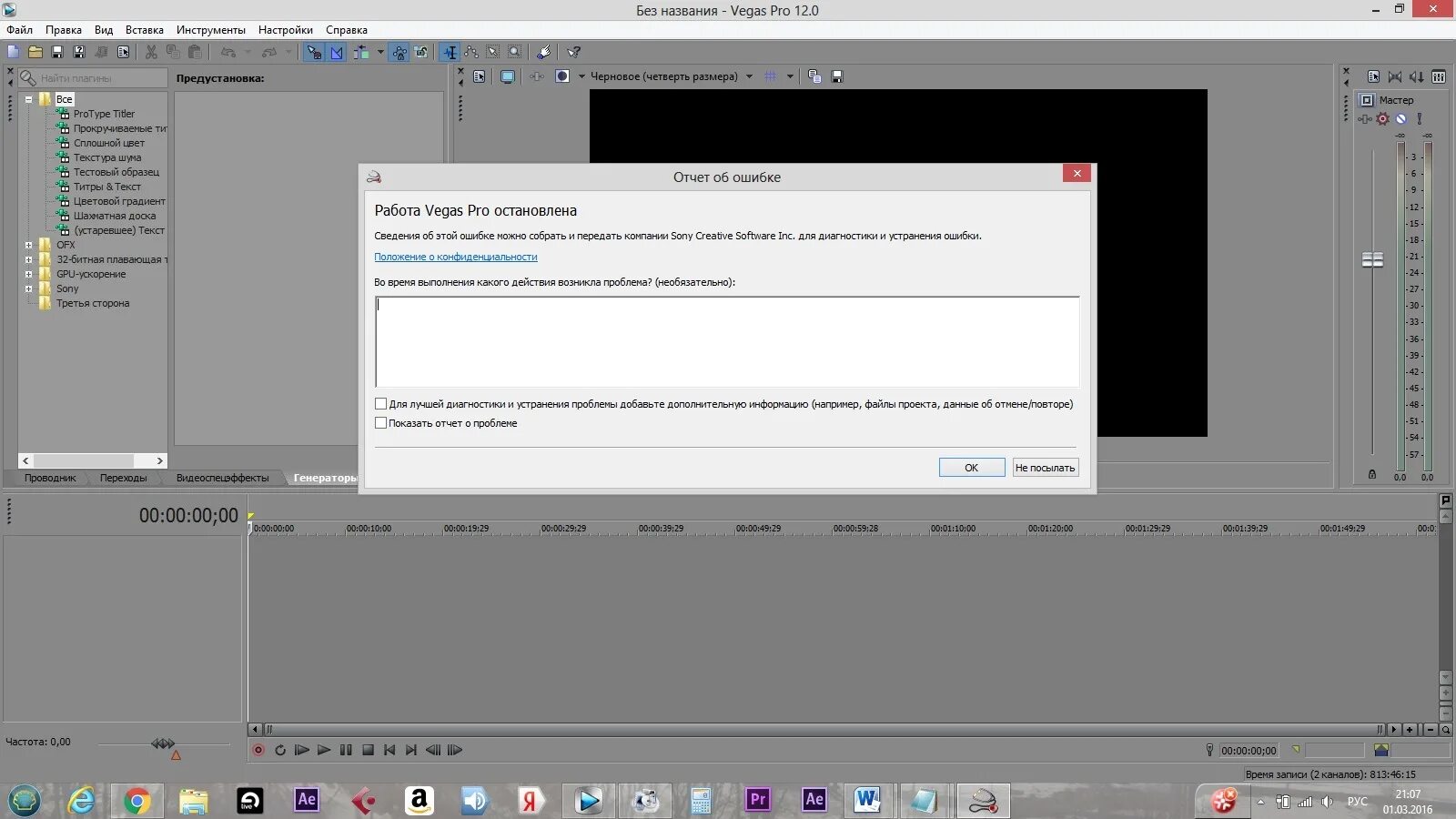The width and height of the screenshot is (1456, 819).
Task: Check 'Показать отчет о проблеме' checkbox
Action: 380,422
